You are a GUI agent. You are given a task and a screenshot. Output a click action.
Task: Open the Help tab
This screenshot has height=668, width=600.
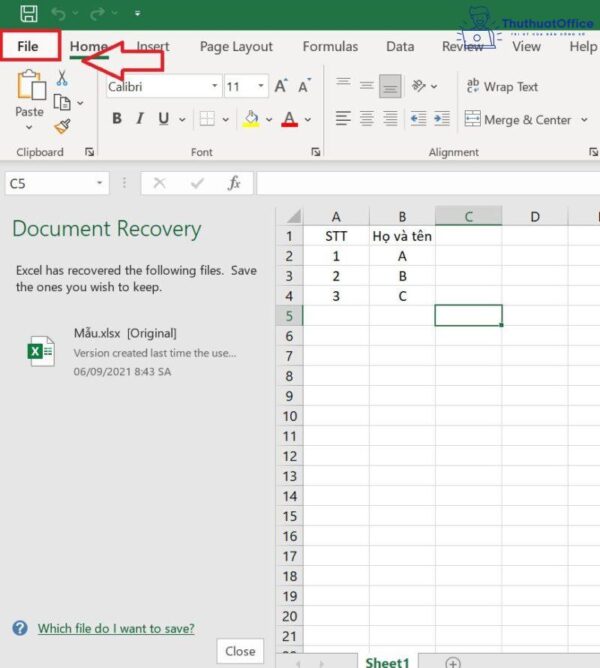pos(584,46)
